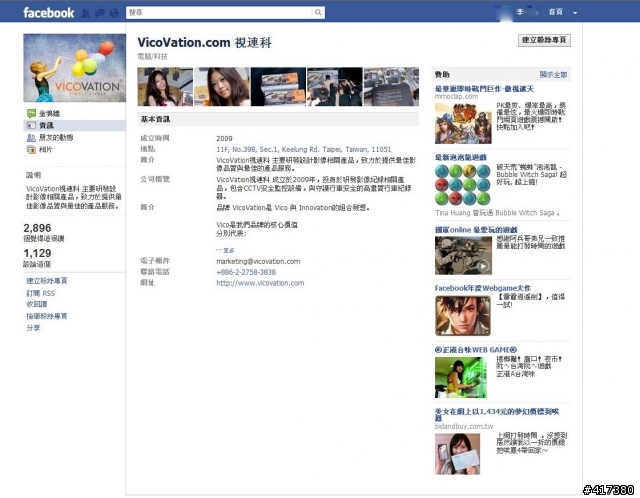Click sidebar link 建立粉絲專頁 under counts

point(47,281)
